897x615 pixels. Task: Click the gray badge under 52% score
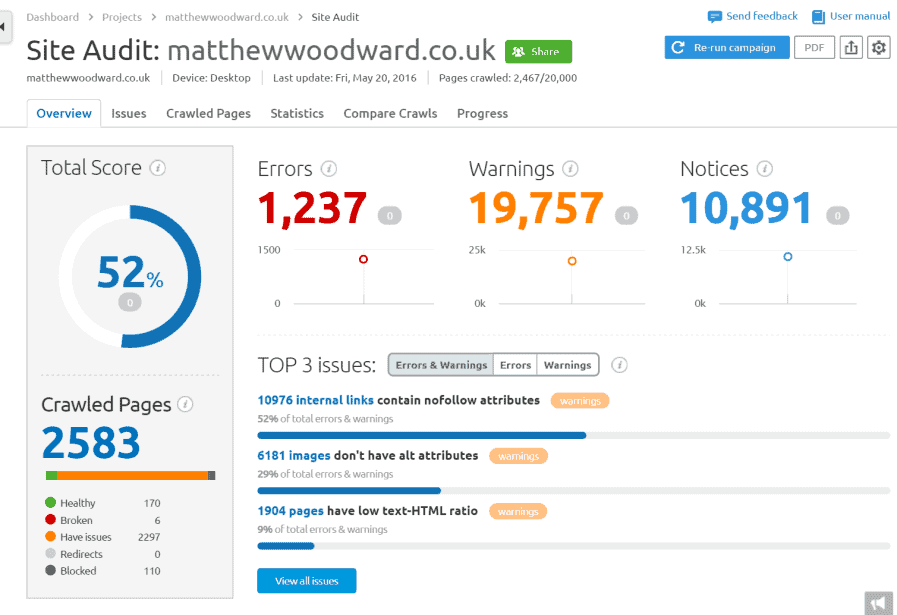(x=130, y=302)
